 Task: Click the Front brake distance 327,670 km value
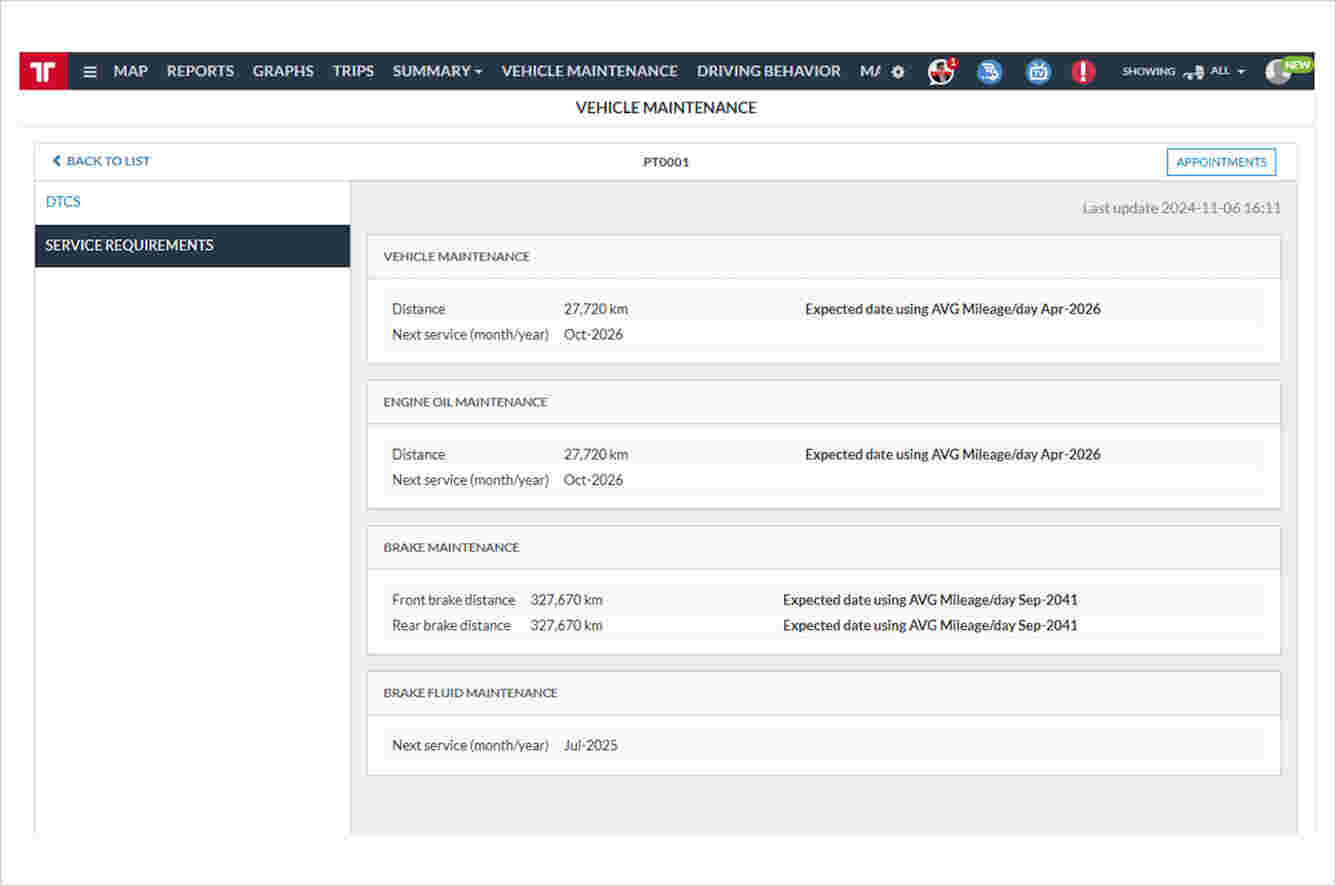(x=567, y=600)
